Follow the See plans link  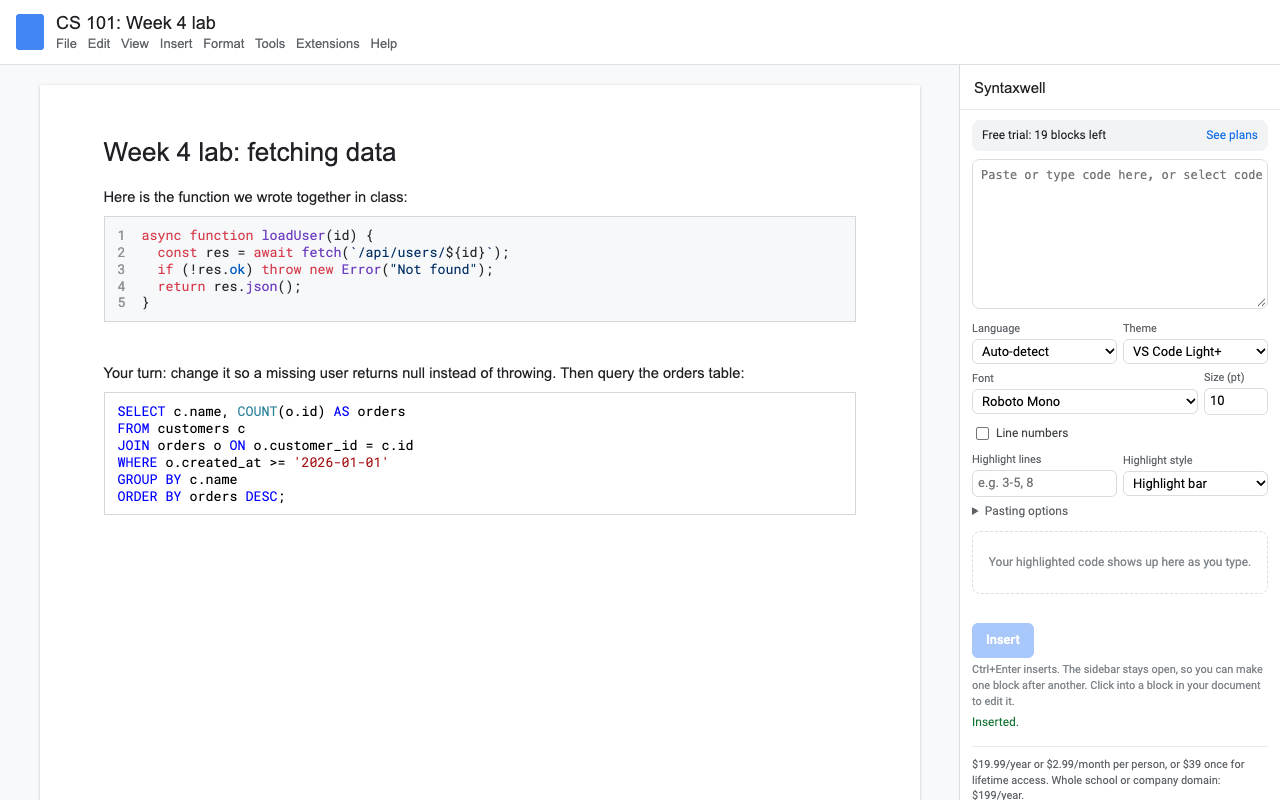pos(1232,135)
